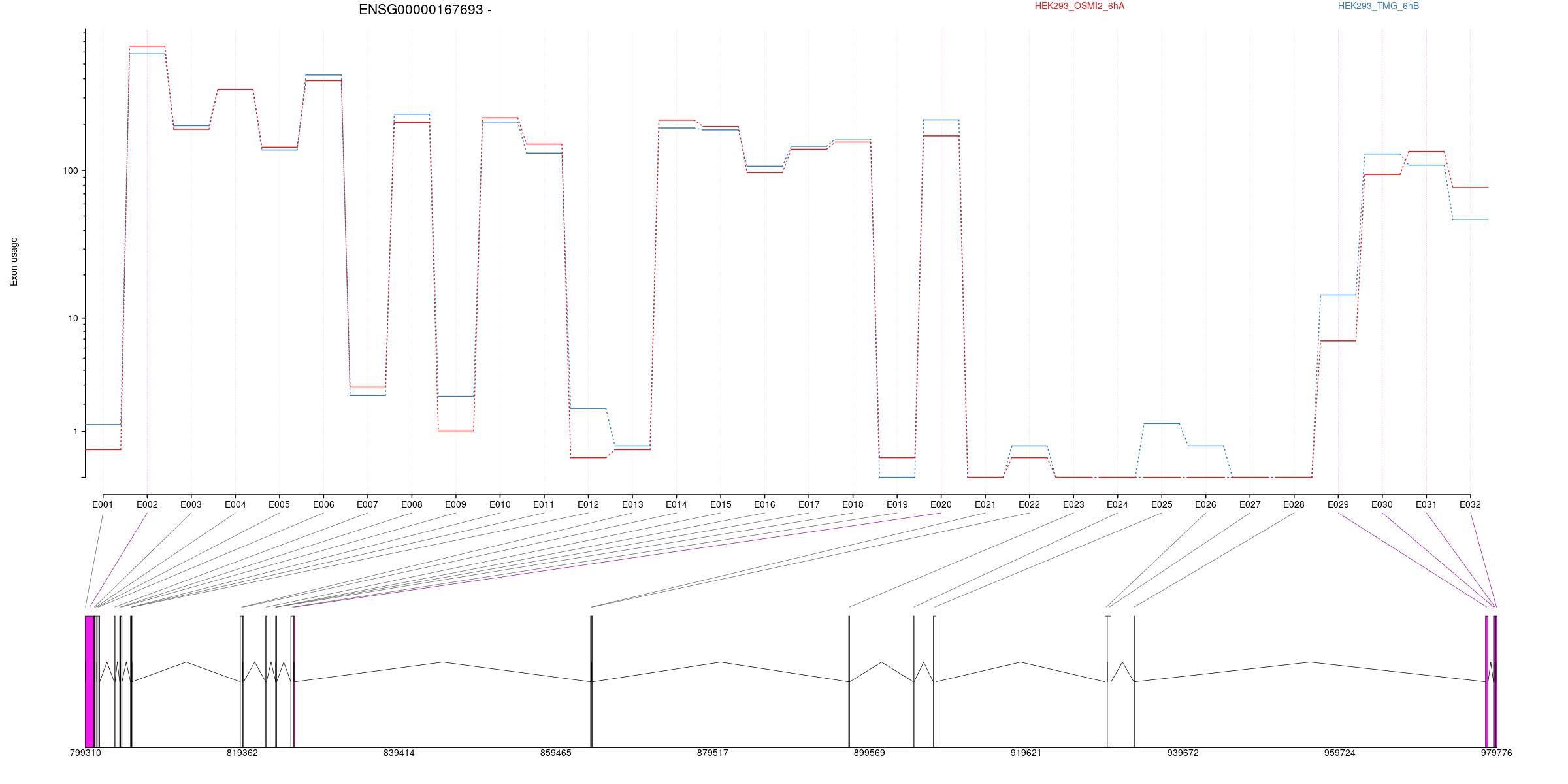Select exon label E005
Viewport: 1568px width, 784px height.
(279, 504)
